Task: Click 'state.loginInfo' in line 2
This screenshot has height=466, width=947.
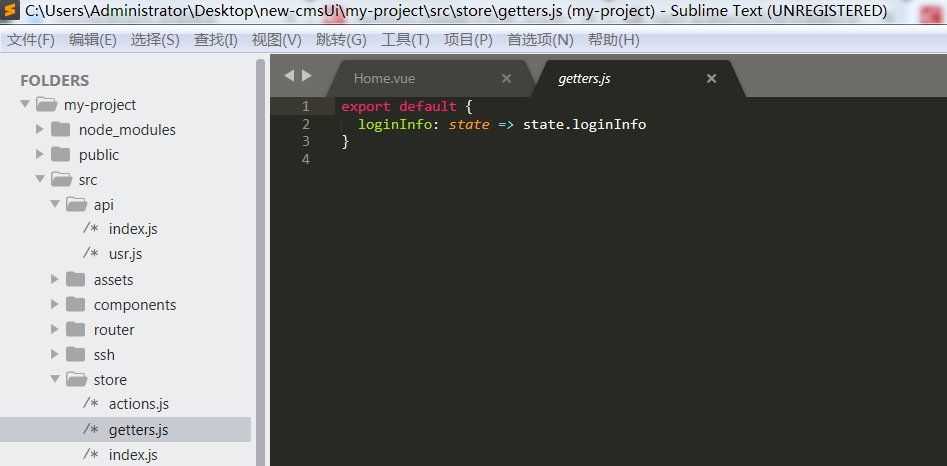Action: 585,124
